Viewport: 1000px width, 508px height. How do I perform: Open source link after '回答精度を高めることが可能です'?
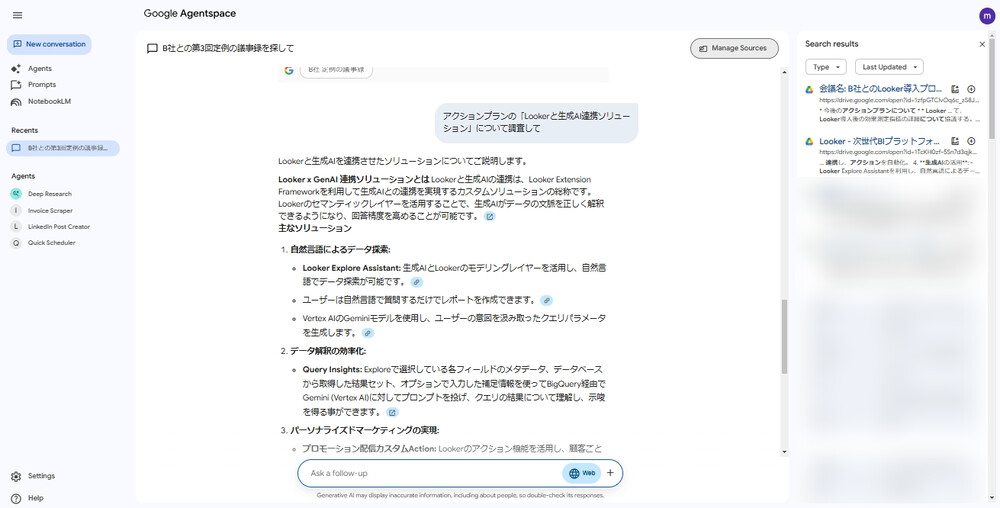coord(489,217)
